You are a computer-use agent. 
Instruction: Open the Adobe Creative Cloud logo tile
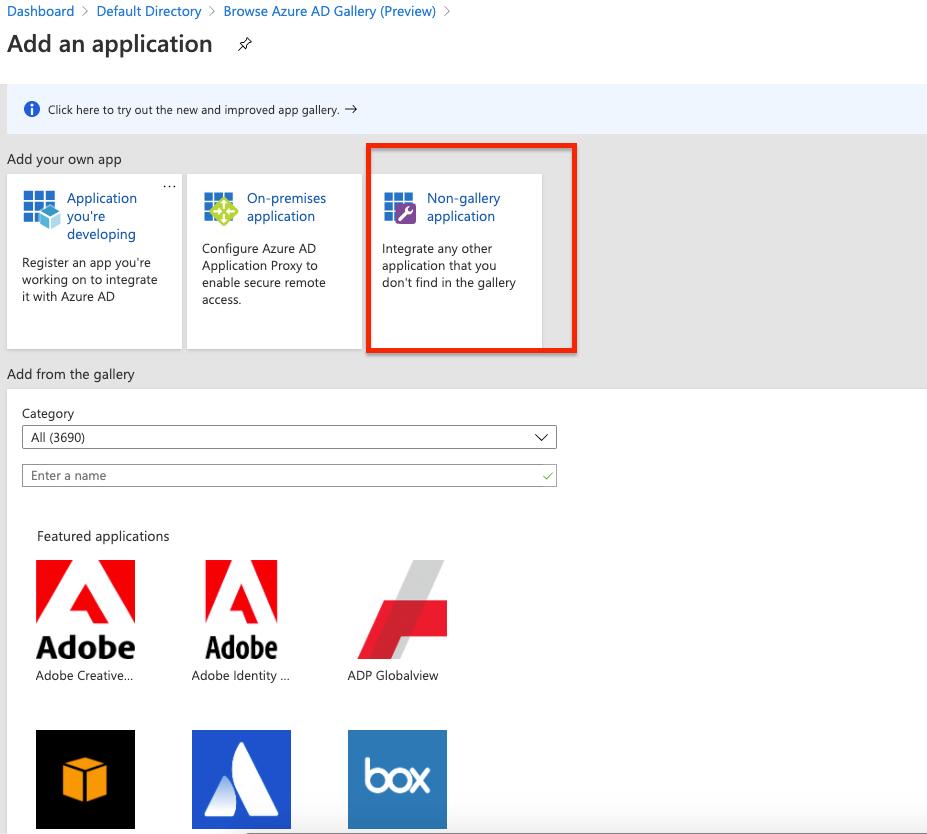tap(86, 610)
